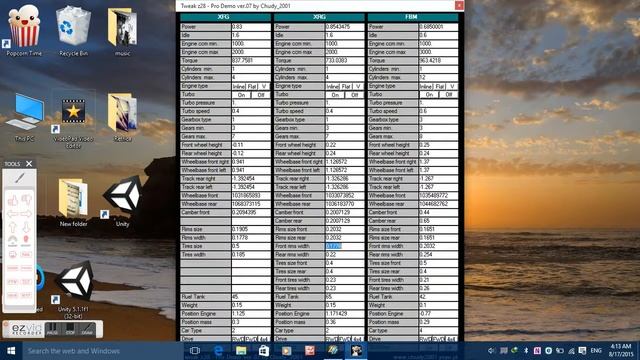Close the ezvid TOOLS panel

coord(29,164)
